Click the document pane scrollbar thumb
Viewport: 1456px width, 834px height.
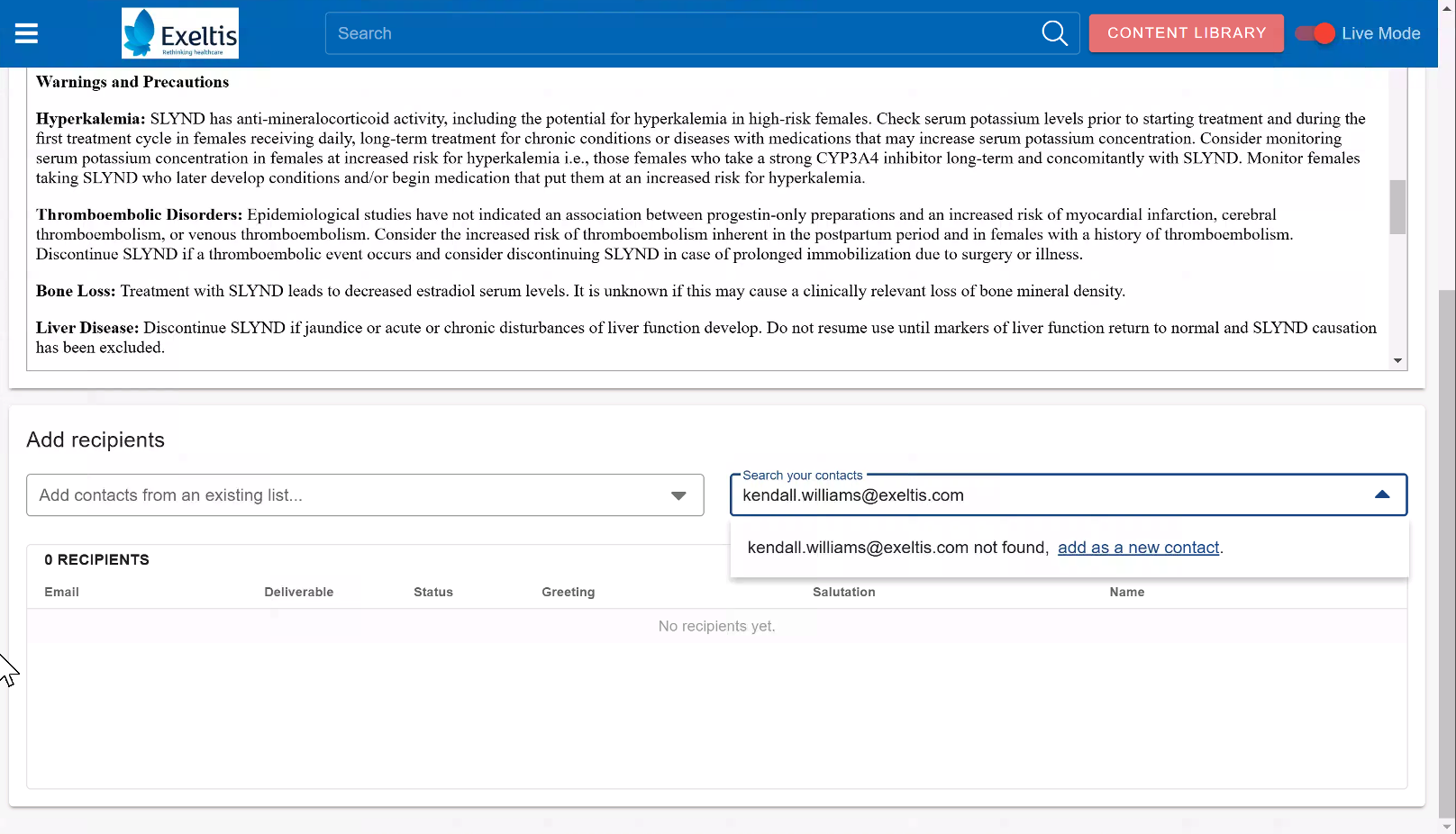1397,207
